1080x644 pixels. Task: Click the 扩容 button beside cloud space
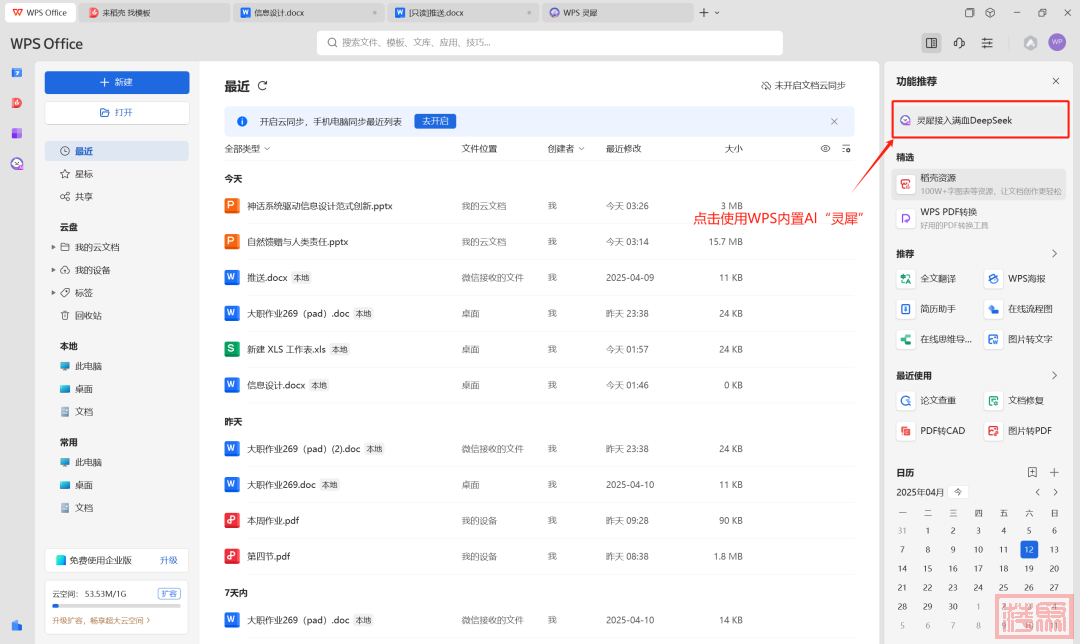coord(169,593)
